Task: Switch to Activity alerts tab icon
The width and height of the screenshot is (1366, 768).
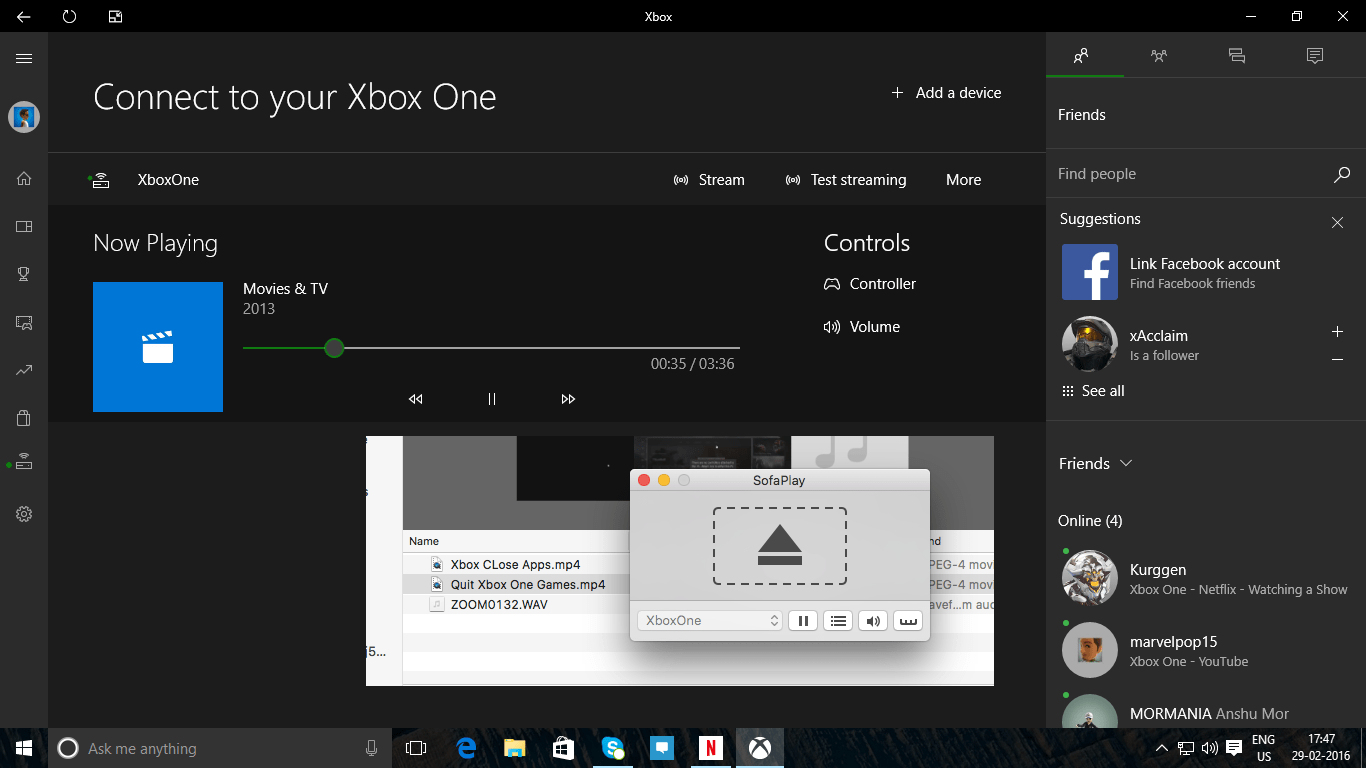Action: [1315, 56]
